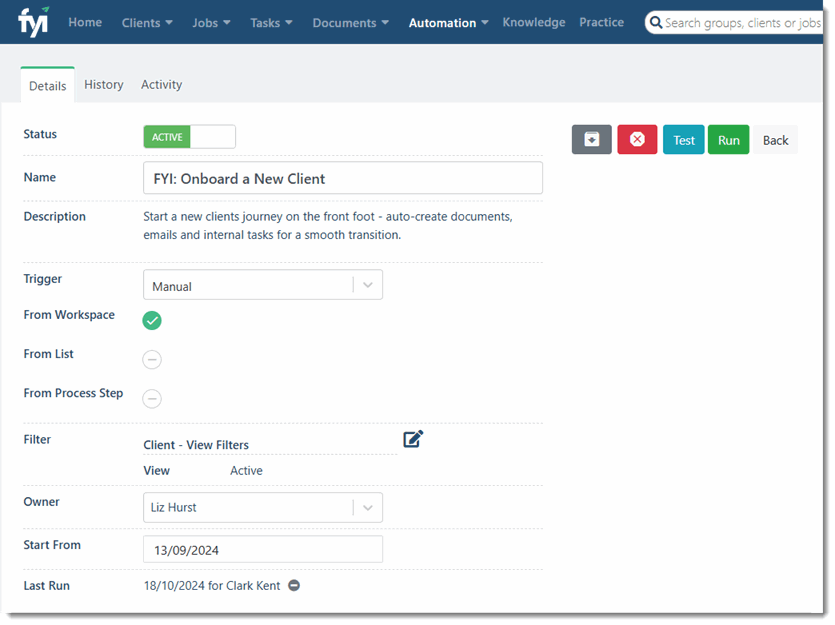Expand the Tasks menu
835x625 pixels.
(x=271, y=23)
